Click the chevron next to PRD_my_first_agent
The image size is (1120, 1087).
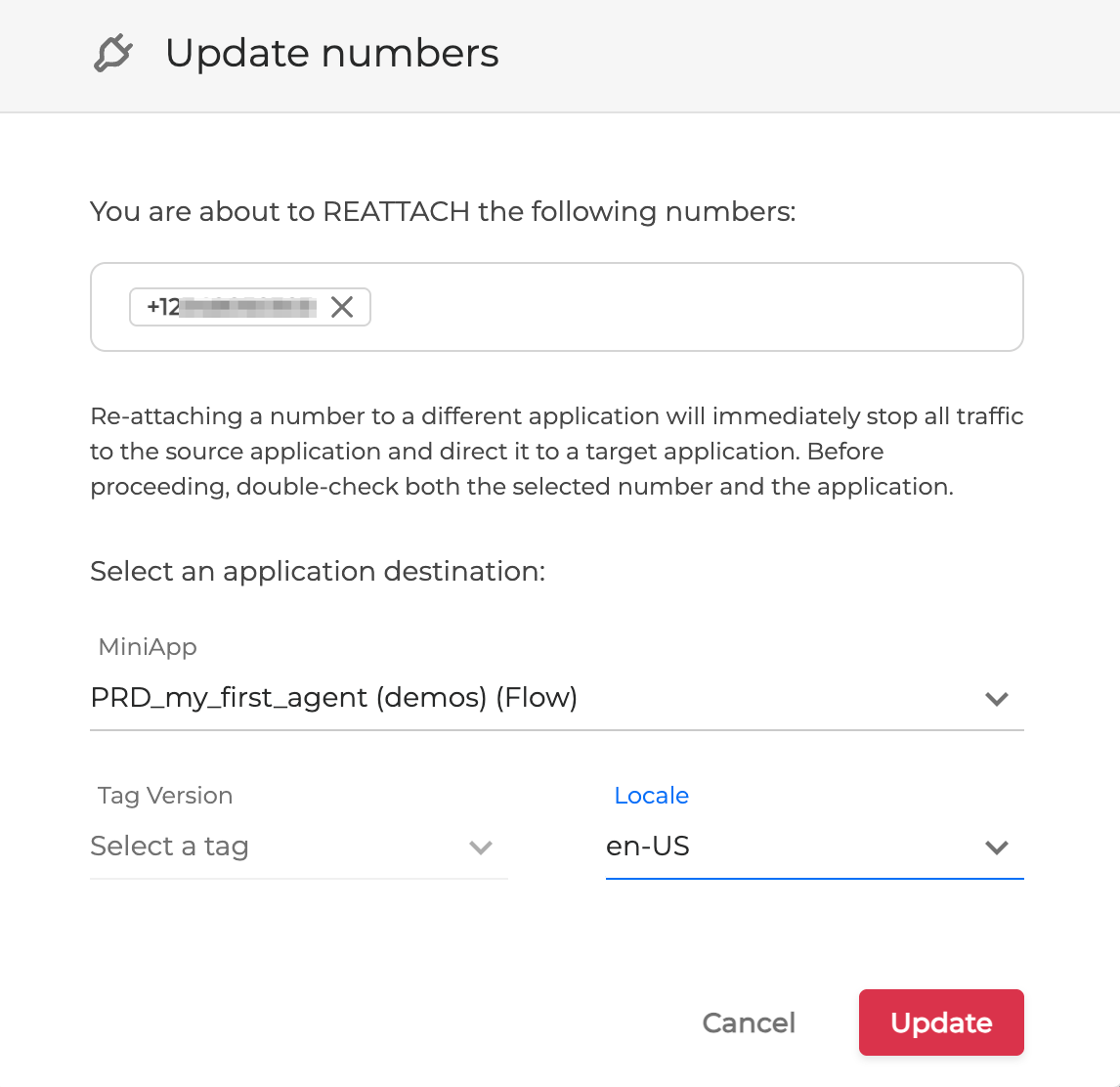[x=997, y=698]
